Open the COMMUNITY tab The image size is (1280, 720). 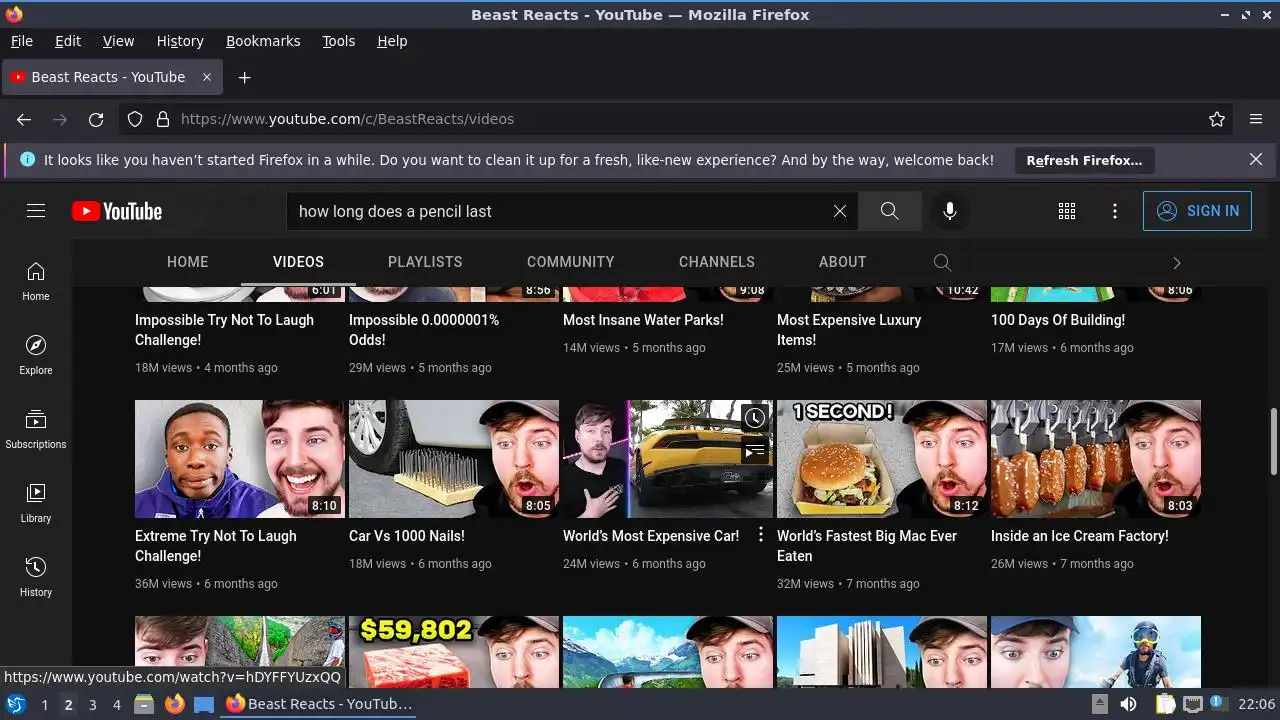pyautogui.click(x=571, y=262)
